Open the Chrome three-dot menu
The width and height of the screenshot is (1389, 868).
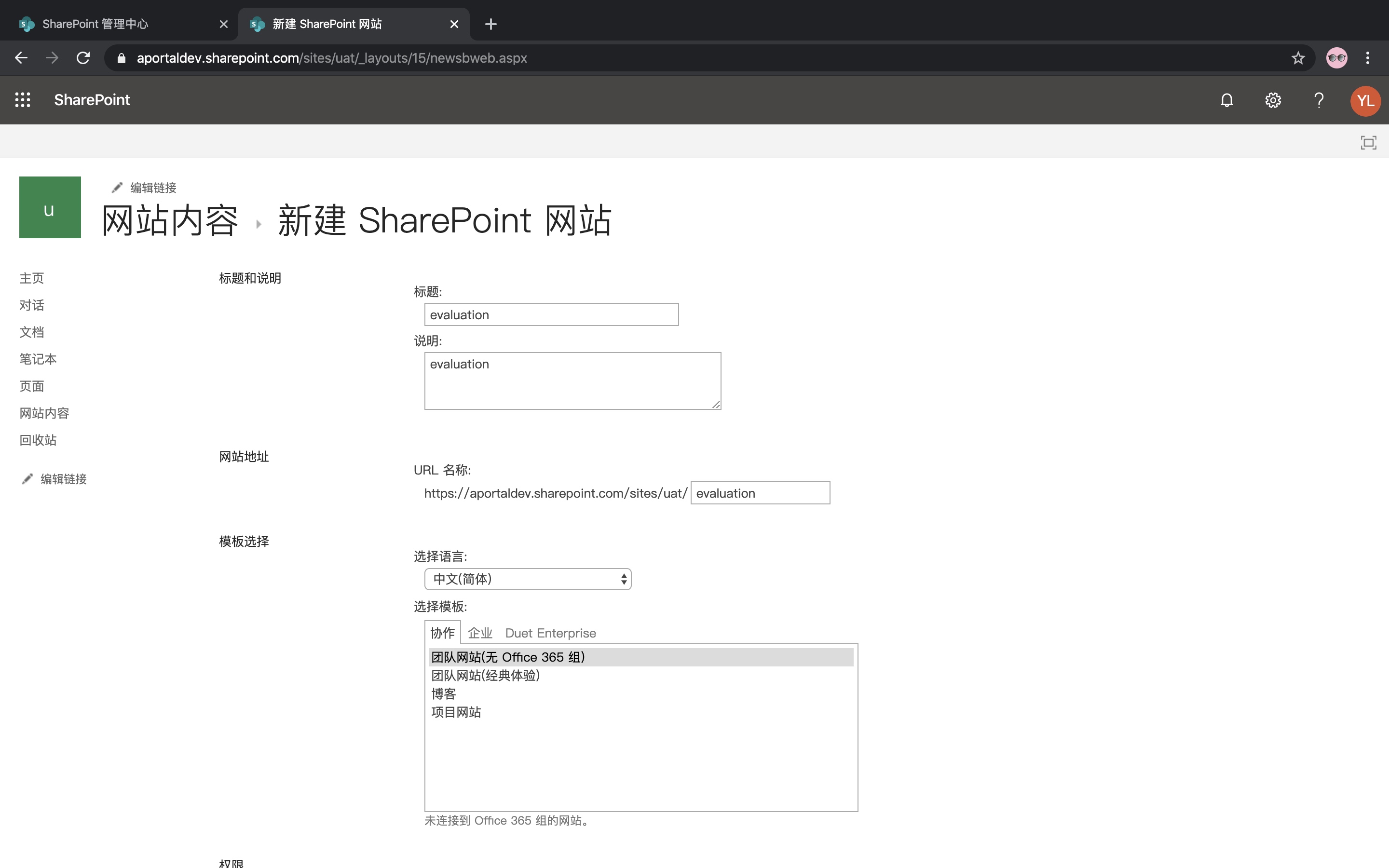click(x=1368, y=58)
